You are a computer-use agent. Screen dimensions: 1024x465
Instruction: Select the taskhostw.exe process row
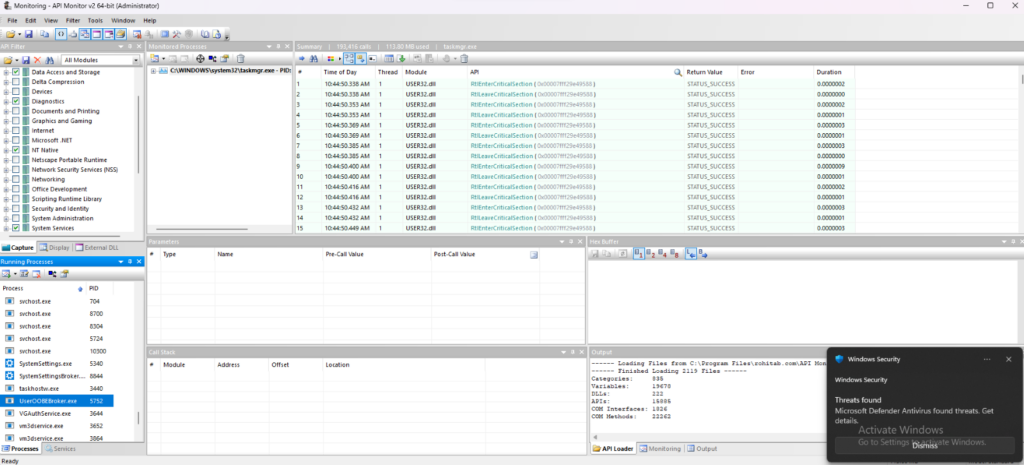pos(57,389)
